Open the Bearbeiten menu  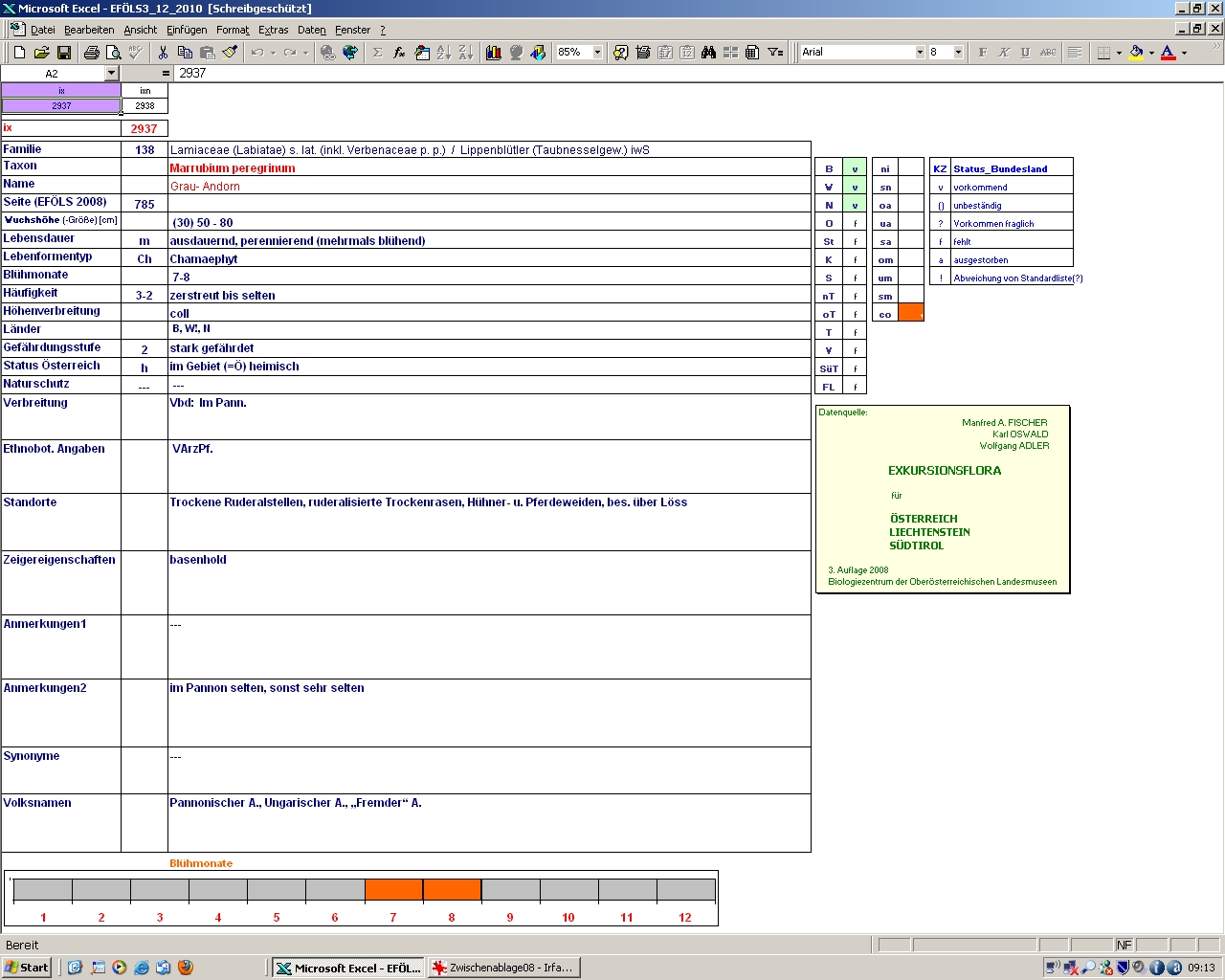[89, 31]
